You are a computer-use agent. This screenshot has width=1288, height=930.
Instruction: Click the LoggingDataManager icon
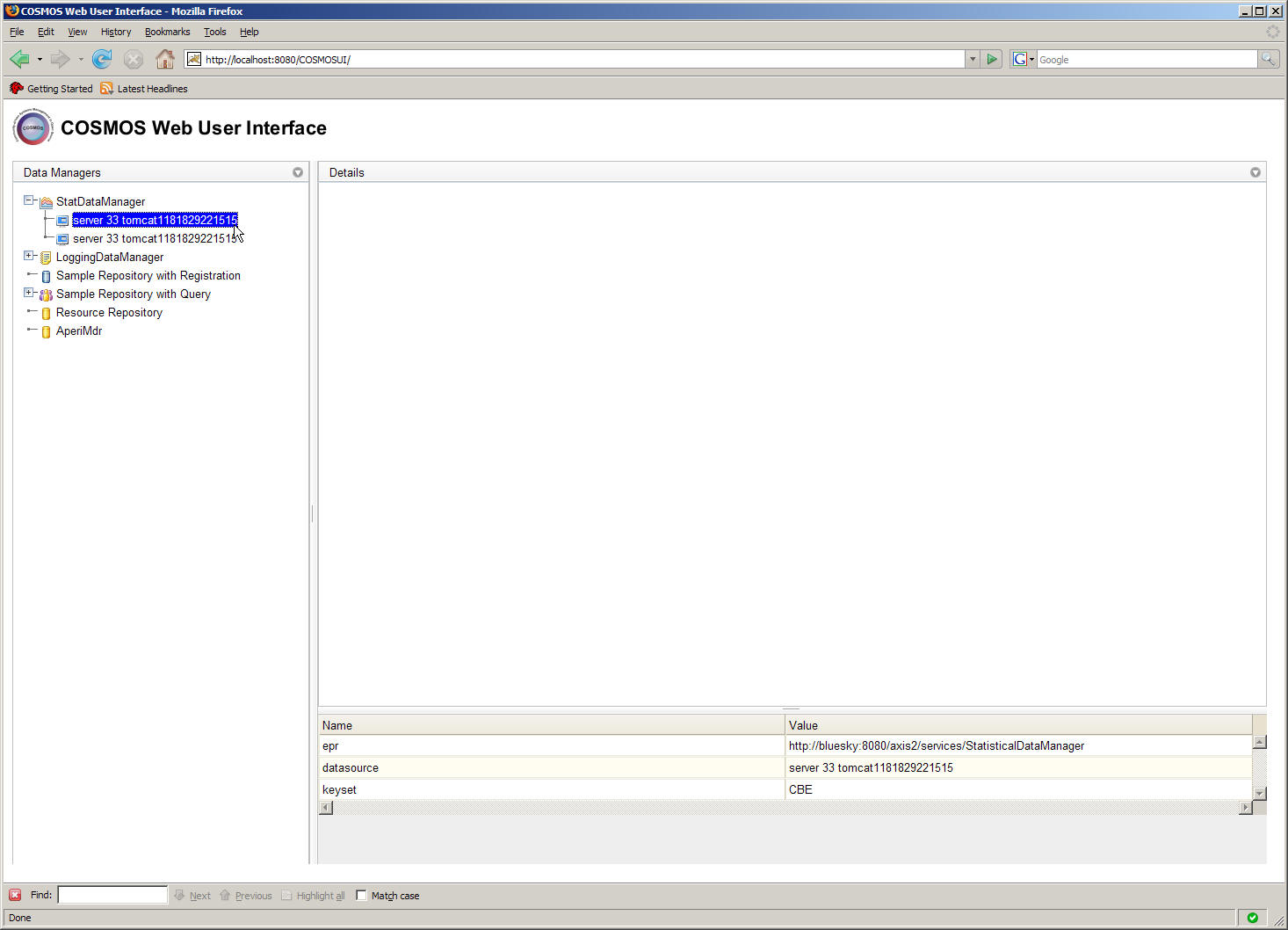(x=46, y=258)
